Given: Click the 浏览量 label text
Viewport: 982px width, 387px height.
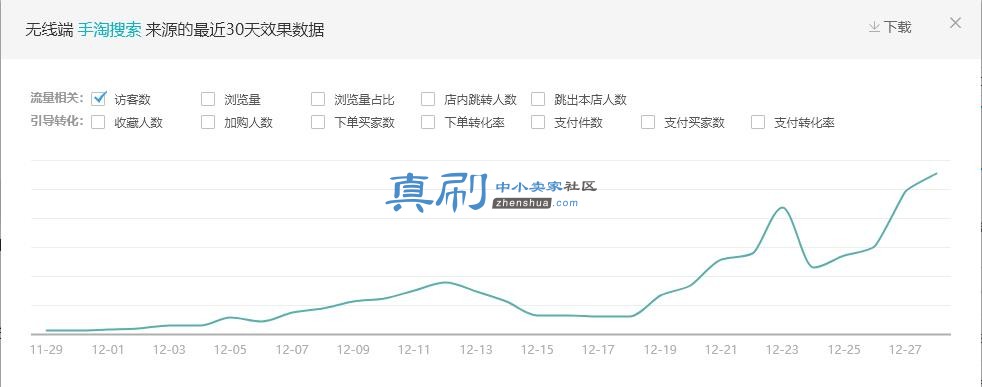Looking at the screenshot, I should coord(242,100).
